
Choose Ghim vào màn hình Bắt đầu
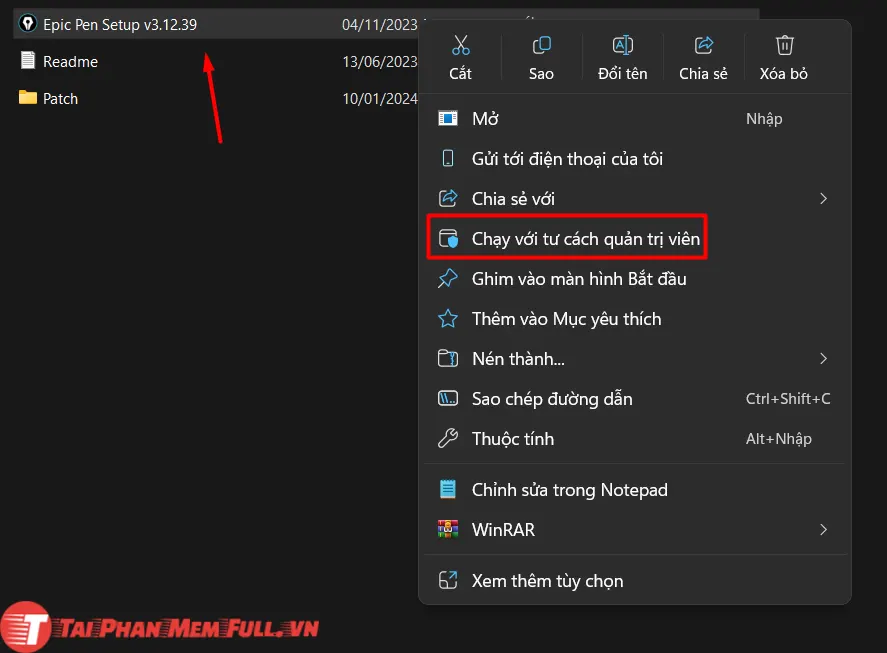pos(580,278)
